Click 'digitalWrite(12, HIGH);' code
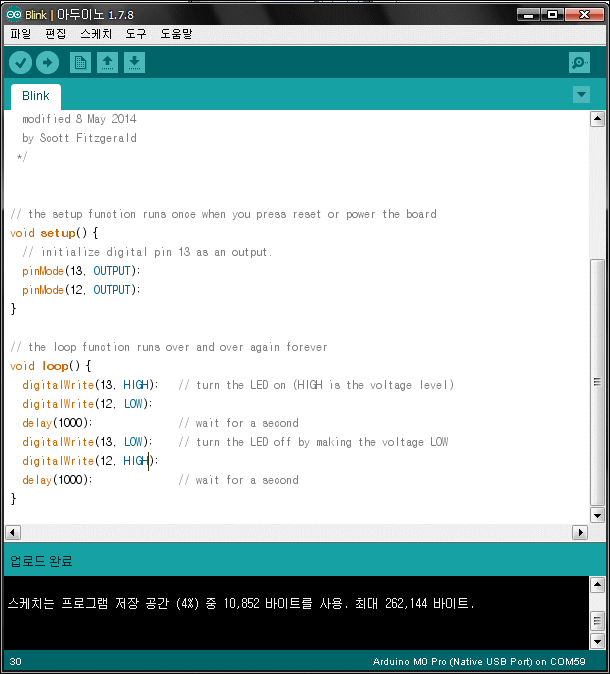This screenshot has width=610, height=674. click(x=90, y=461)
